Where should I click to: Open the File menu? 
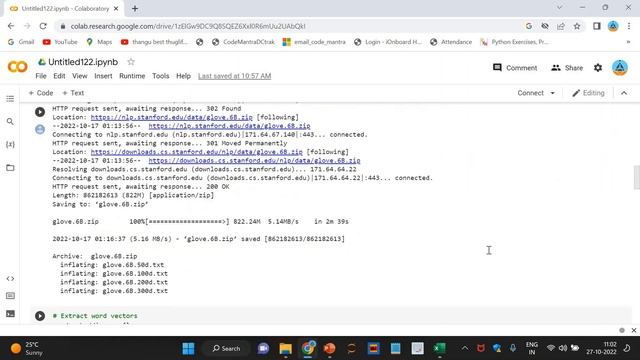(x=41, y=76)
